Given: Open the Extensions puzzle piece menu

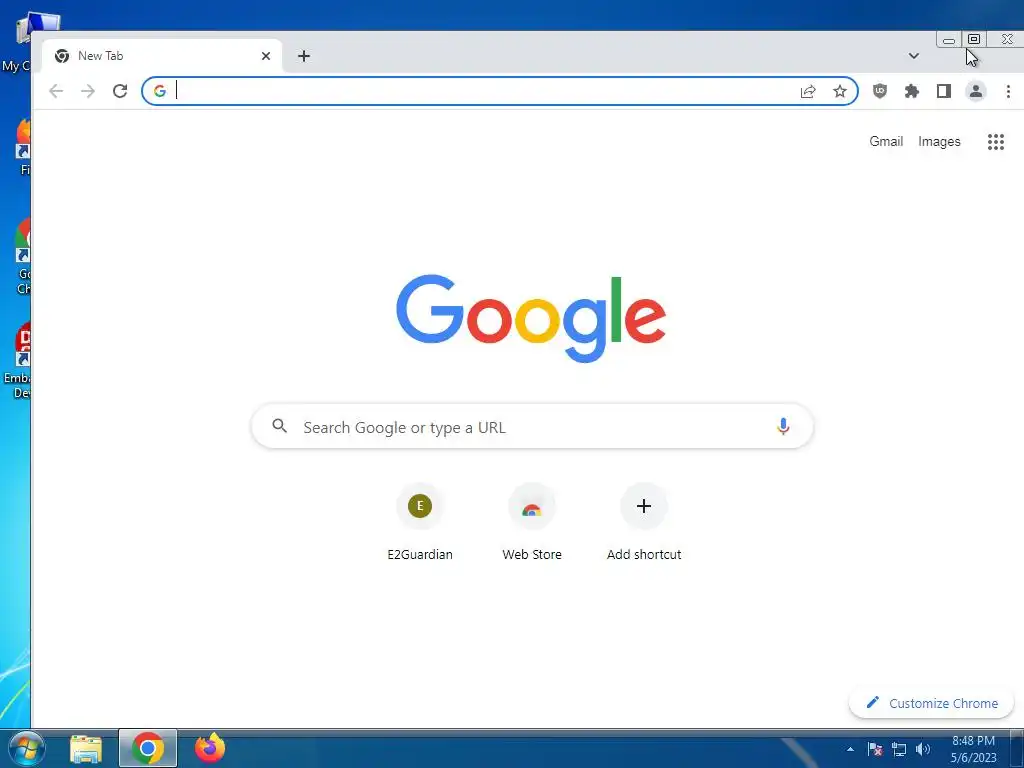Looking at the screenshot, I should 912,91.
